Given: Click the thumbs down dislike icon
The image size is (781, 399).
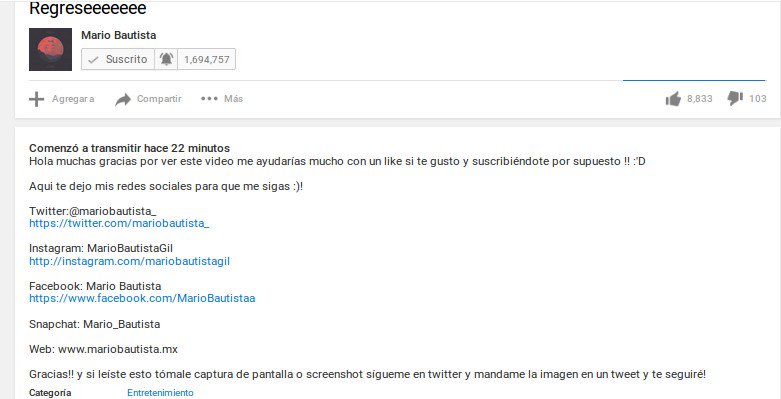Looking at the screenshot, I should [x=735, y=99].
